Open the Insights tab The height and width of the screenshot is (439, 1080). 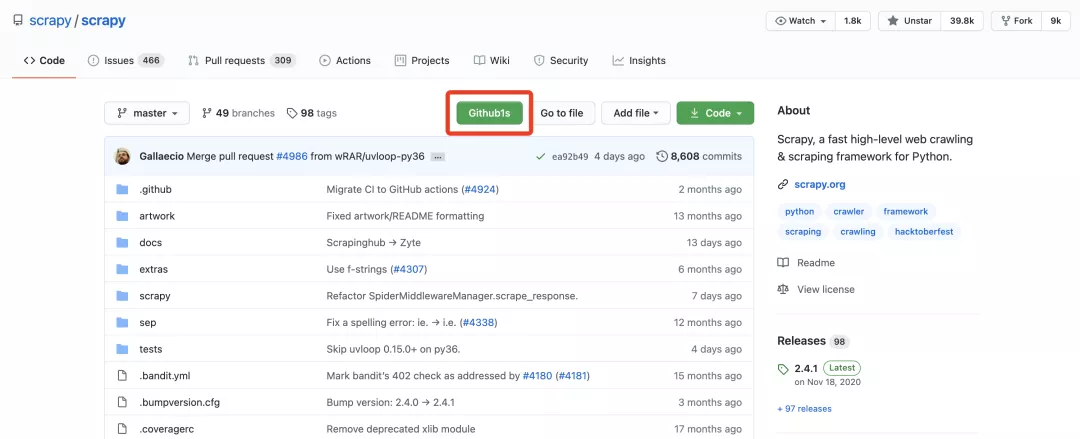pos(639,61)
